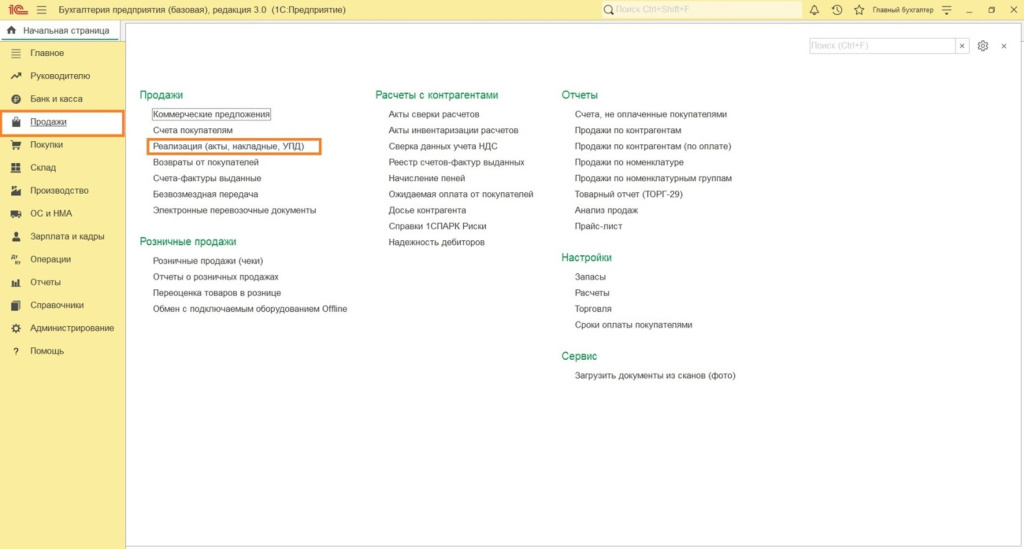Open the Администрирование section
The image size is (1024, 549).
coord(71,328)
